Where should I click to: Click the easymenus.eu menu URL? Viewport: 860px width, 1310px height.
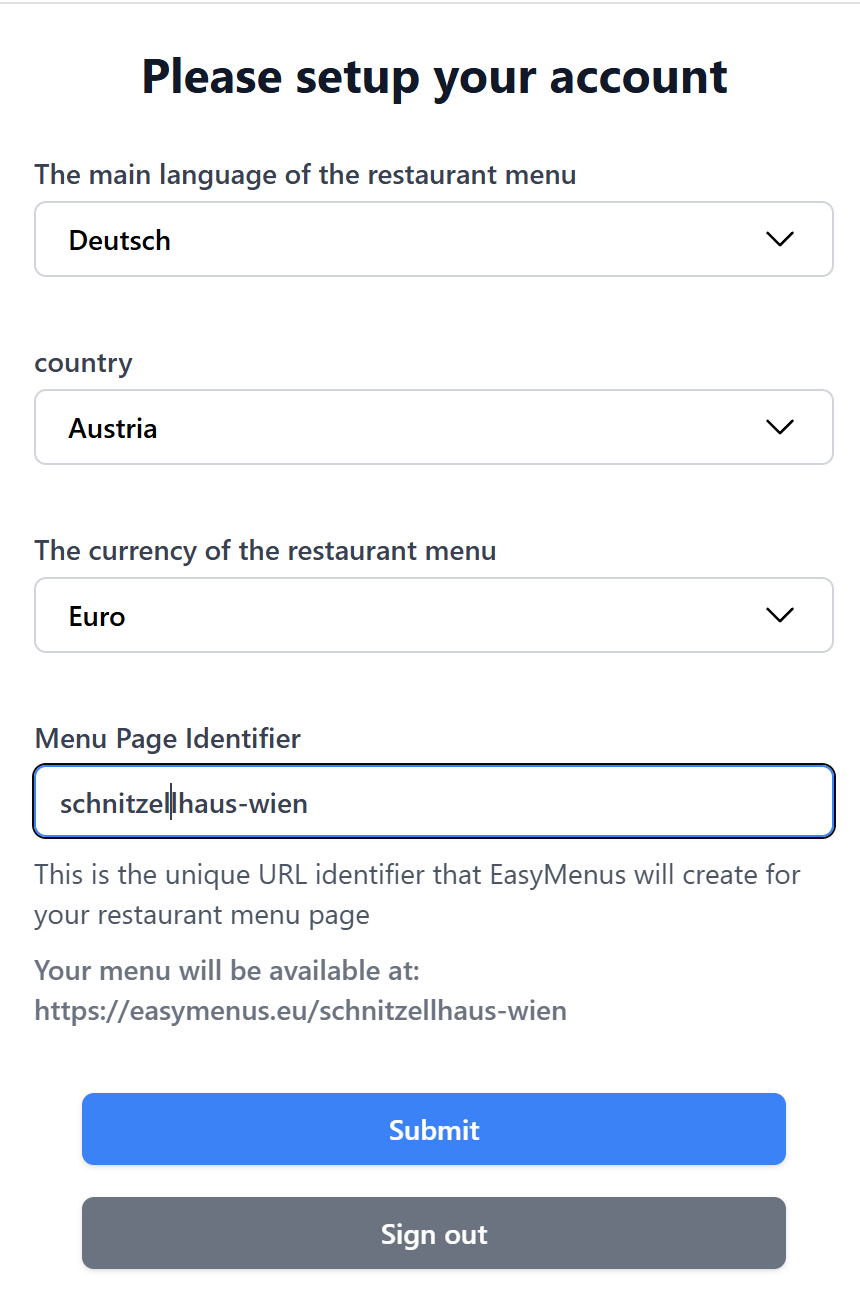300,1010
